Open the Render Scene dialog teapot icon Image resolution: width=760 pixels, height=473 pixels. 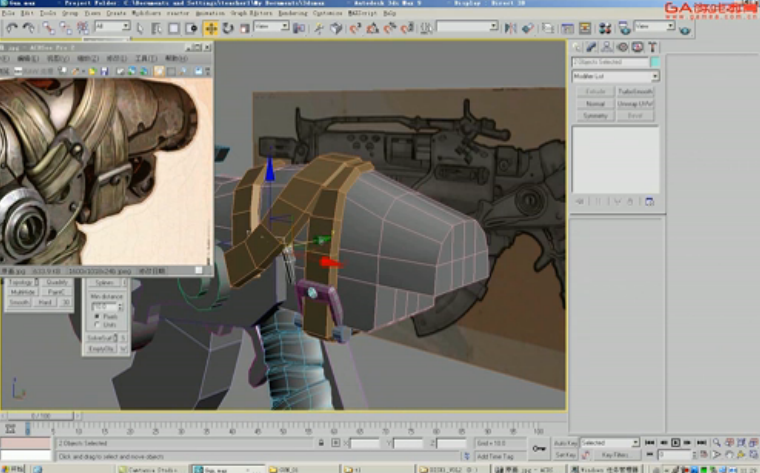click(x=624, y=29)
